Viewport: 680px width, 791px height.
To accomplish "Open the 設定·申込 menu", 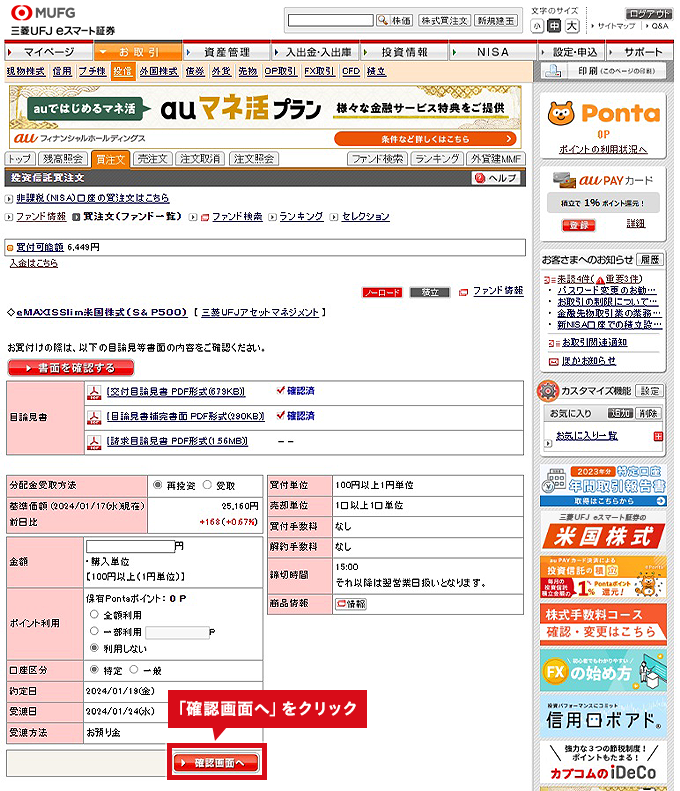I will 572,52.
